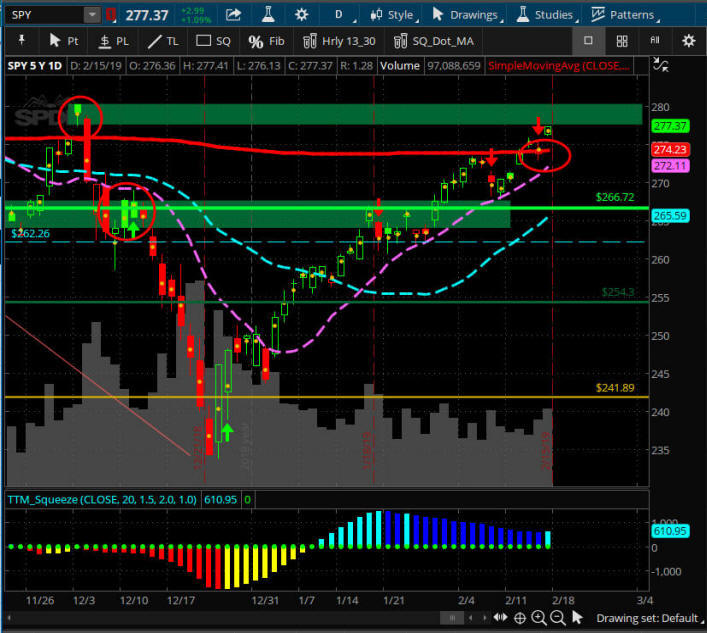Screen dimensions: 707x633
Task: Click the pin icon on drawing toolbar
Action: (x=21, y=41)
